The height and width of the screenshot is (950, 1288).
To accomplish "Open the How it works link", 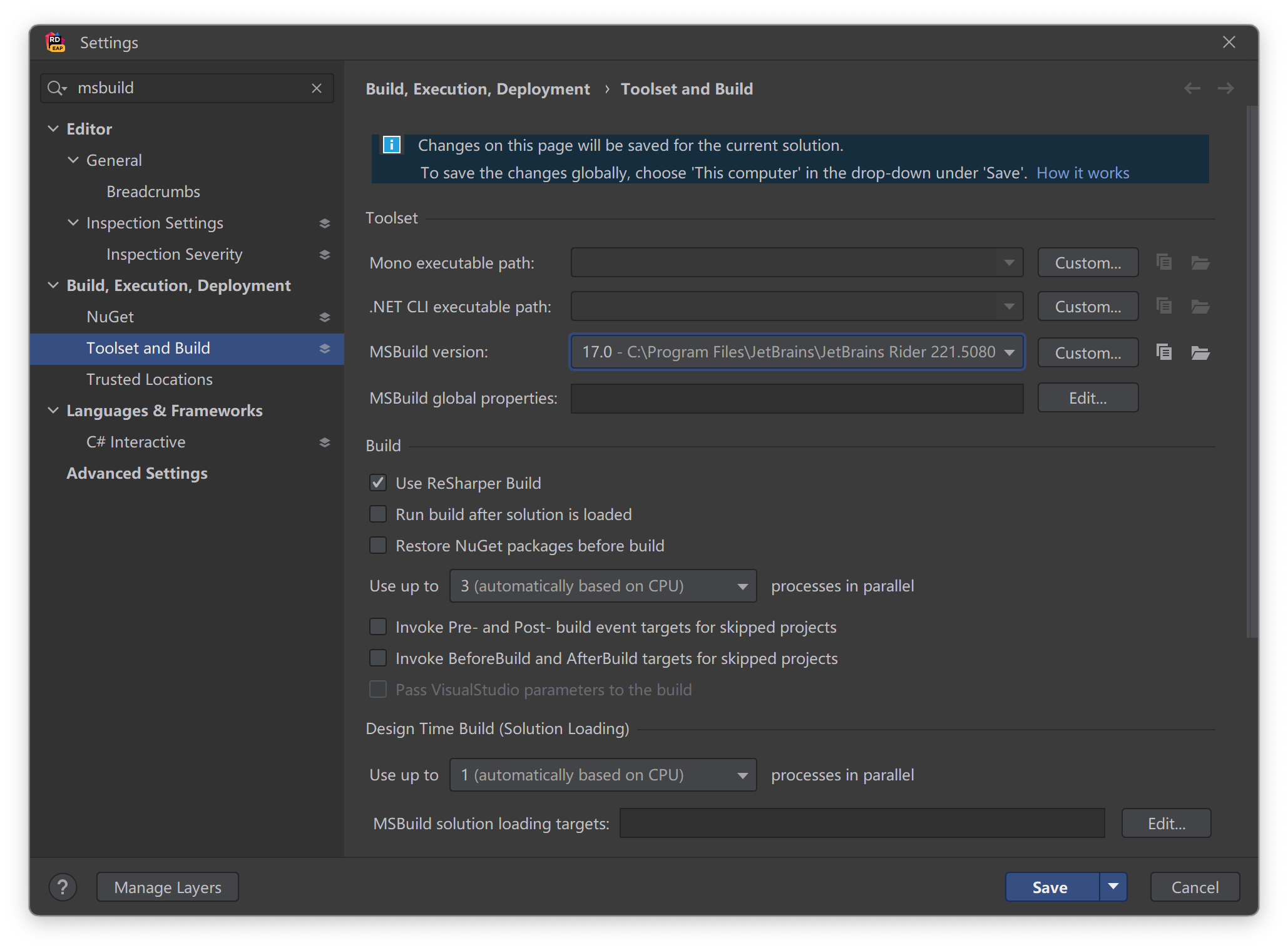I will pos(1083,173).
